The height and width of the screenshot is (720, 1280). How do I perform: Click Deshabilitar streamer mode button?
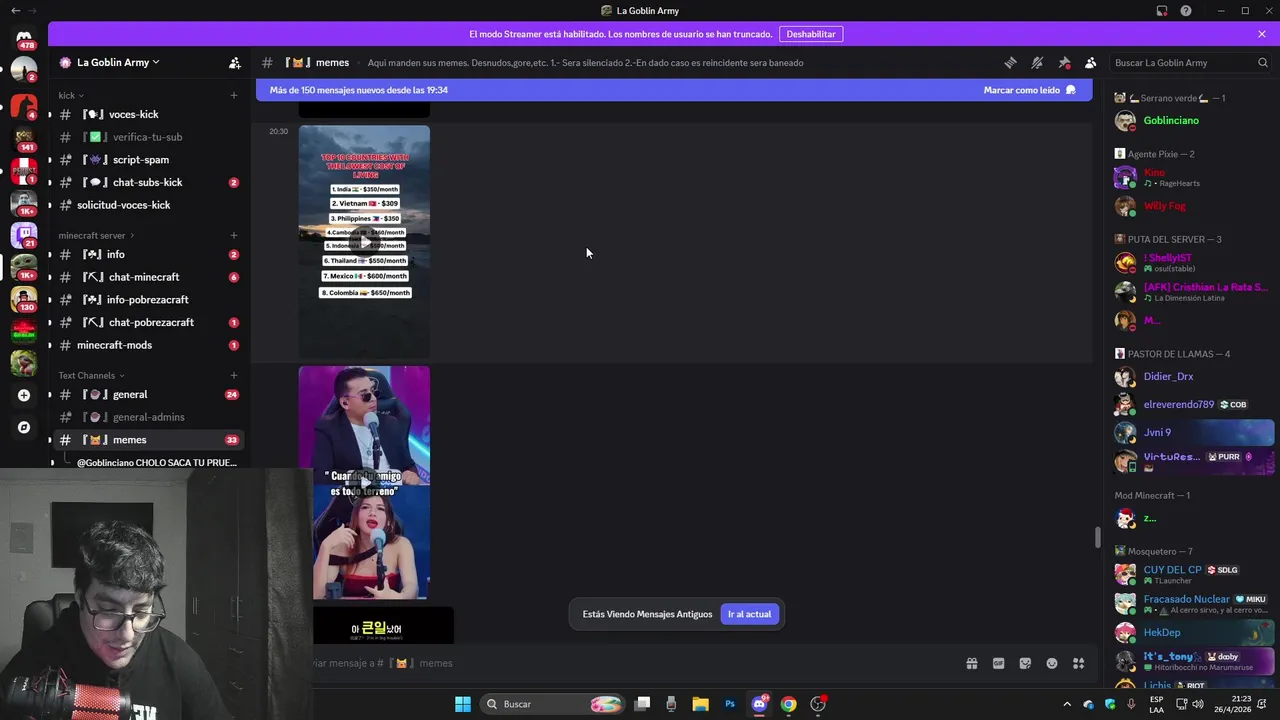[x=811, y=34]
